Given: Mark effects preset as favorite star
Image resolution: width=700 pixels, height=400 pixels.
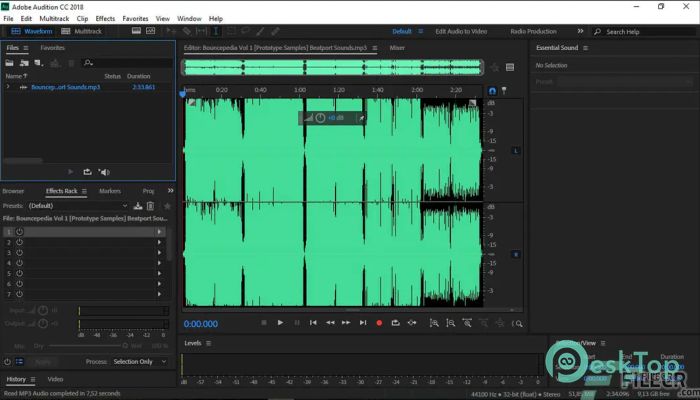Looking at the screenshot, I should click(167, 206).
